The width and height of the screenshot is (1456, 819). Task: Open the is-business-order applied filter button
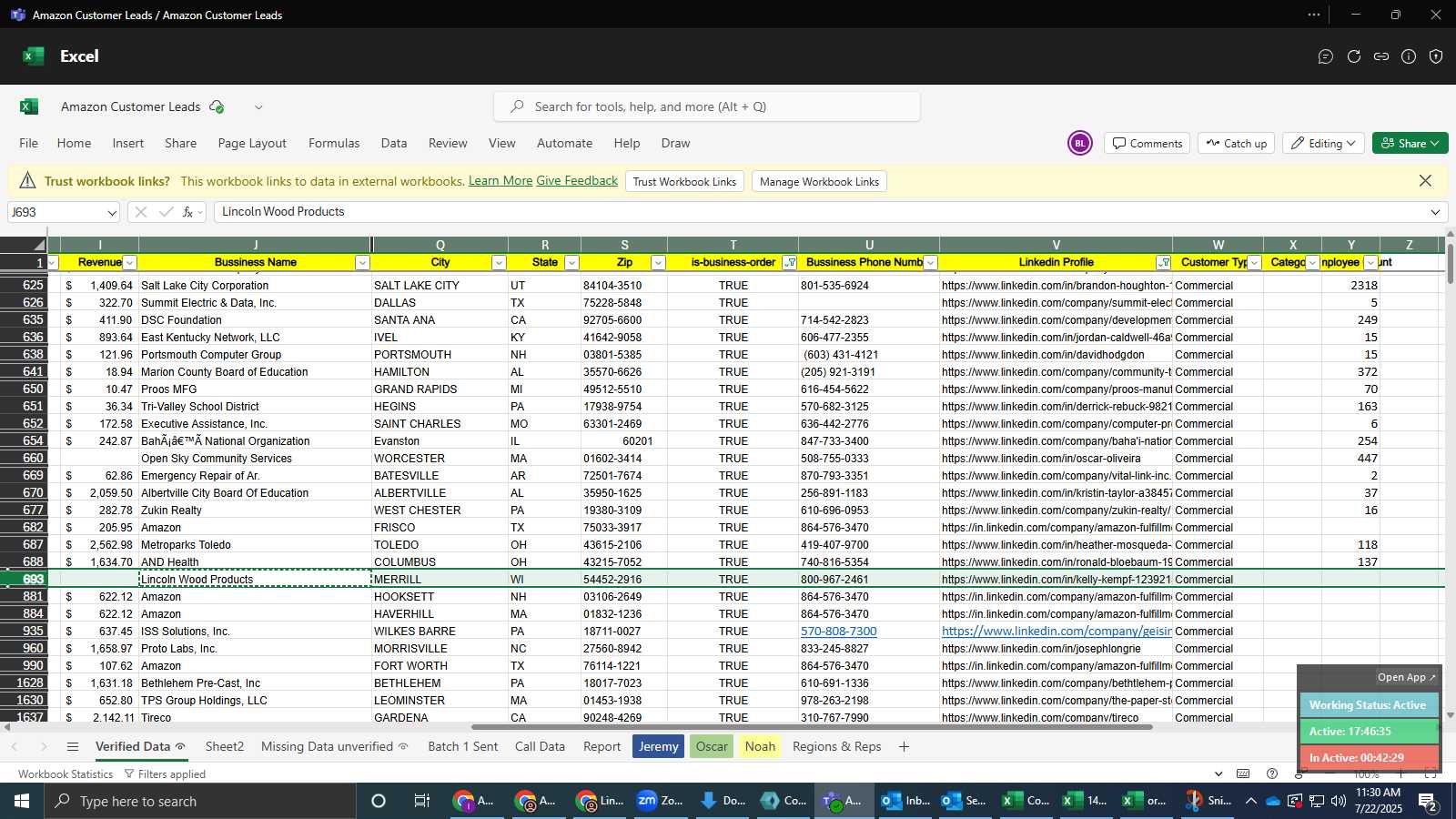(790, 262)
